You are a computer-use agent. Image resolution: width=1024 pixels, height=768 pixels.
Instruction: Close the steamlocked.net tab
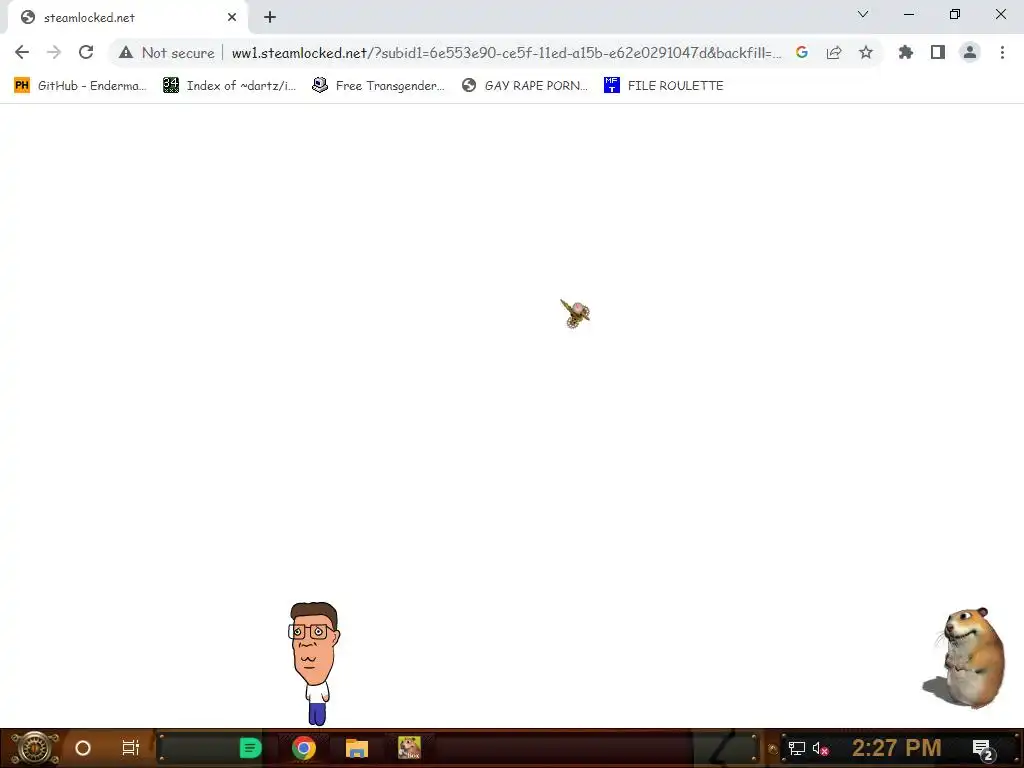click(232, 18)
